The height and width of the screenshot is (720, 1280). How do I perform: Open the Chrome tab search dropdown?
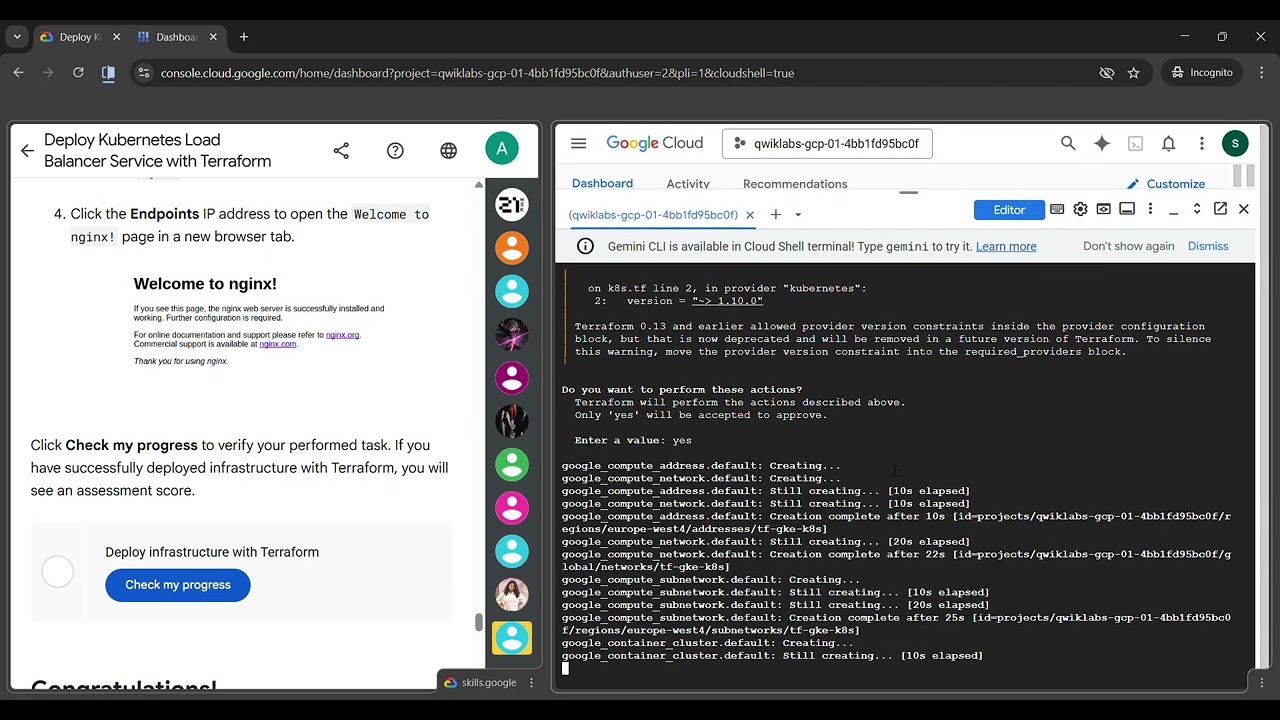pyautogui.click(x=17, y=37)
